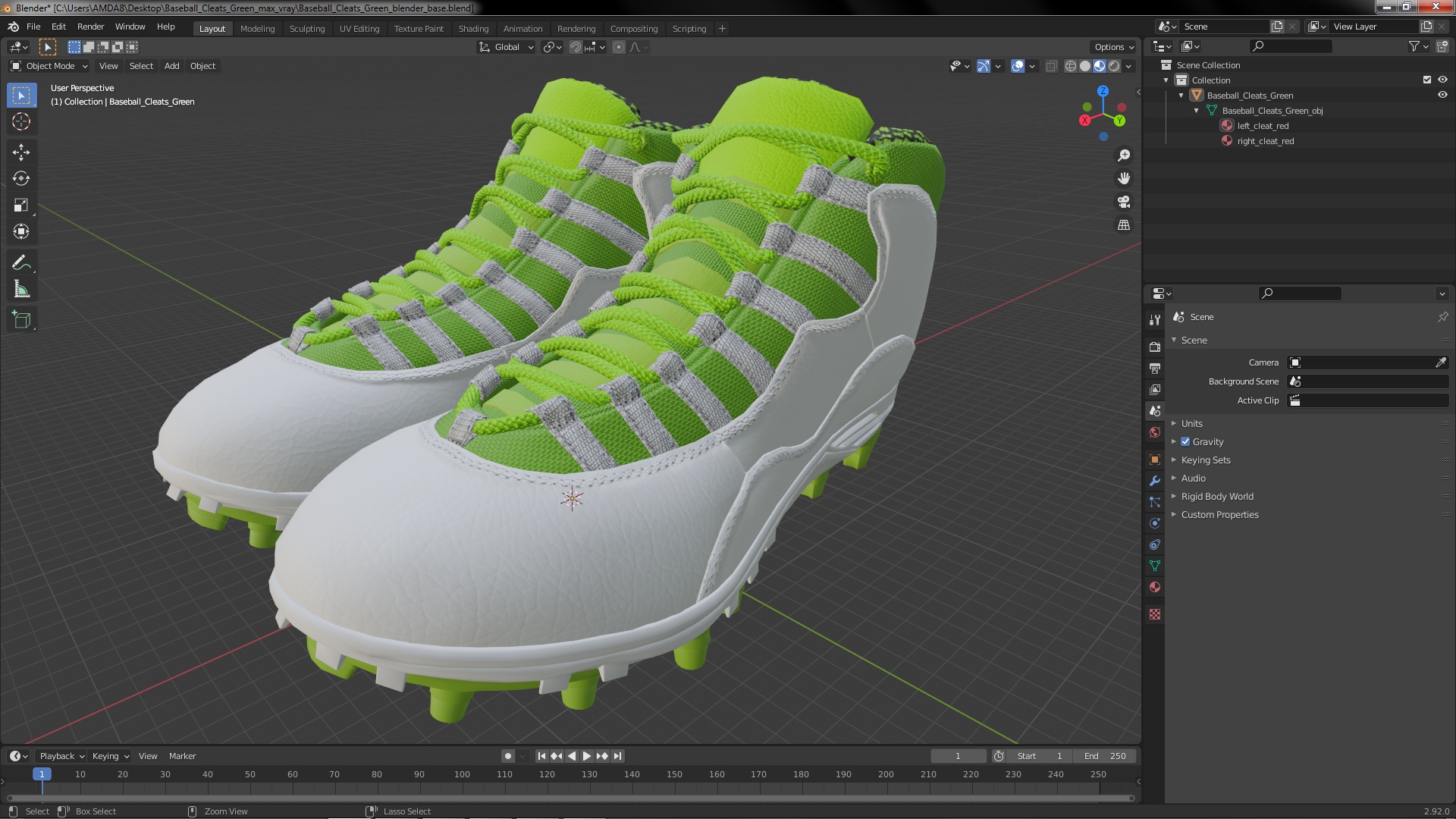Open the Object properties tab
This screenshot has height=819, width=1456.
tap(1155, 460)
